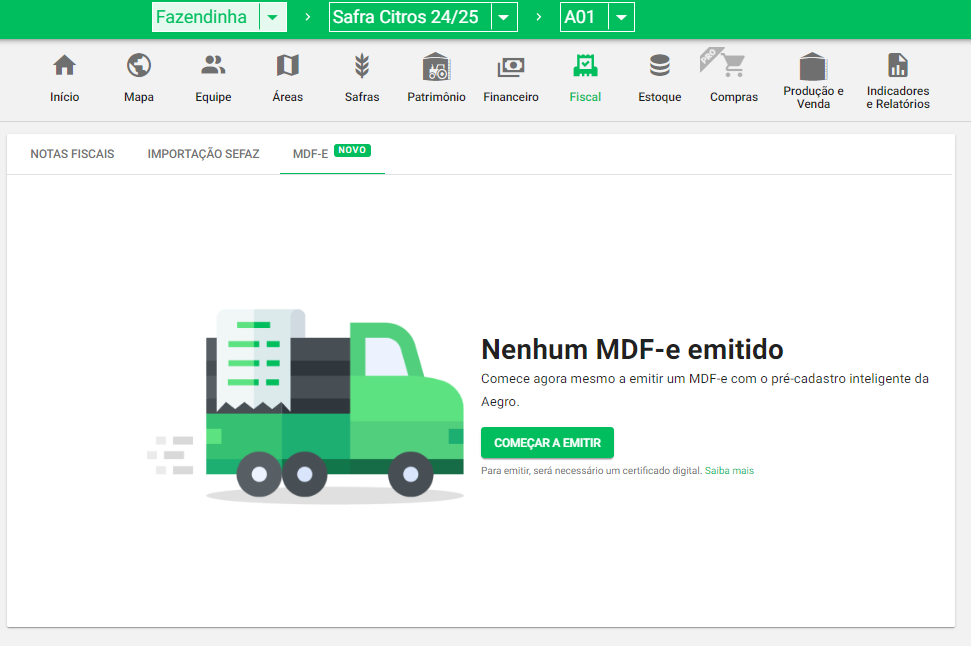Select the Áreas map icon
Viewport: 971px width, 646px height.
point(287,67)
